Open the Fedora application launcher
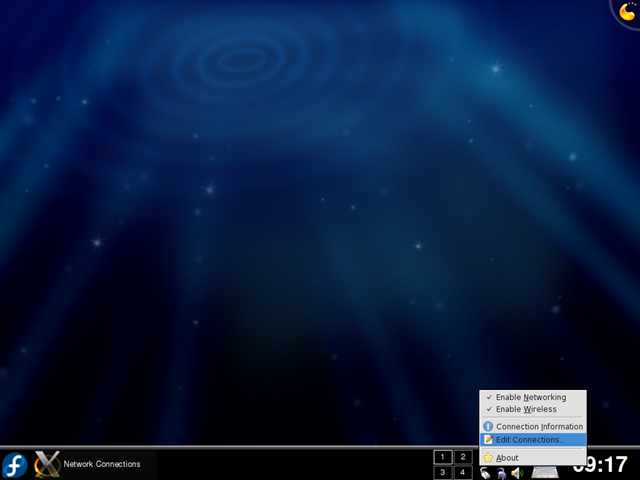640x480 pixels. pos(15,464)
